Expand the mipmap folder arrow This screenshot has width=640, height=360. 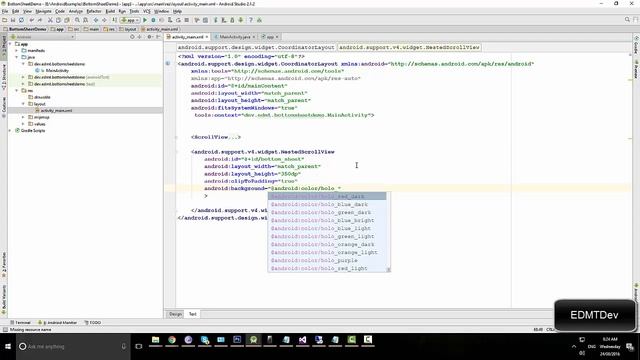point(23,117)
